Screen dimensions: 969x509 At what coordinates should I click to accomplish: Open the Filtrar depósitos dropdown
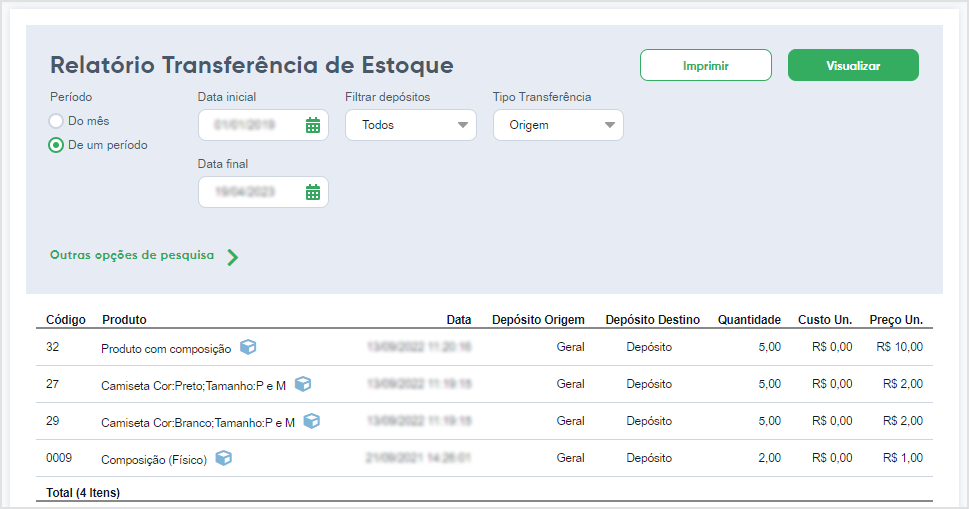tap(411, 125)
